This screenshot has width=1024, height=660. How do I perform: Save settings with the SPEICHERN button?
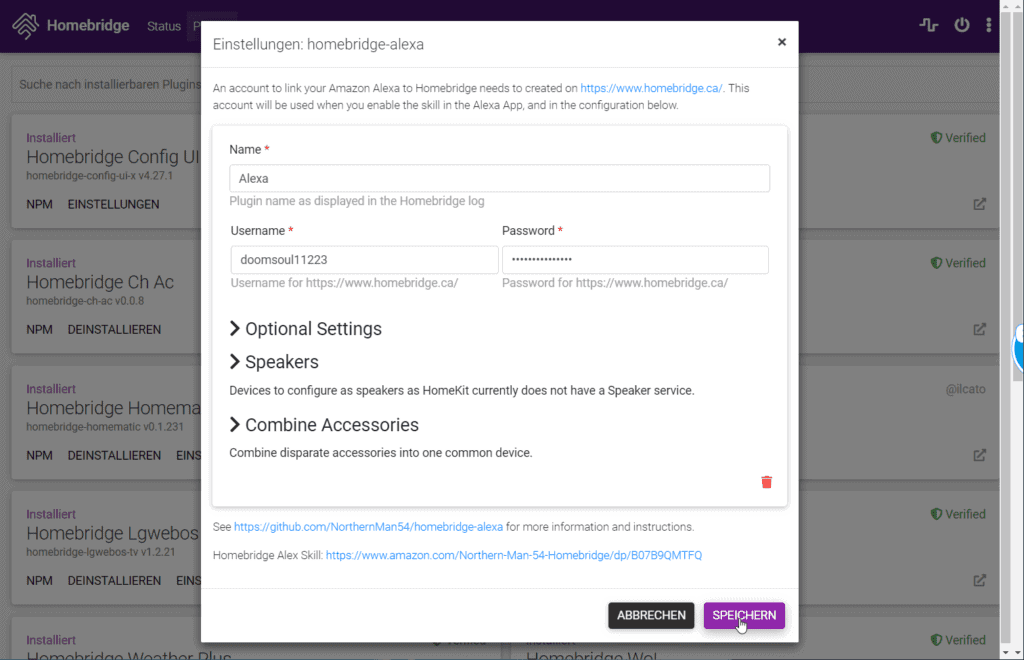coord(744,616)
